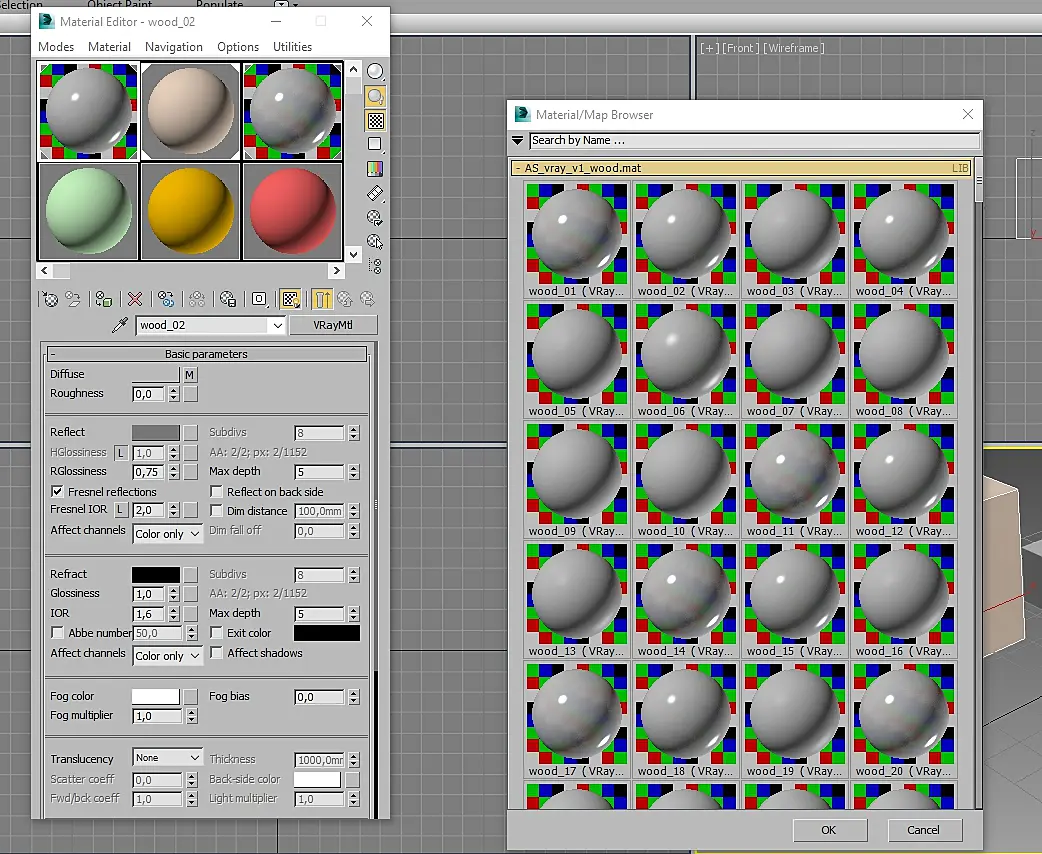1042x854 pixels.
Task: Open the wood_02 material name dropdown
Action: (277, 325)
